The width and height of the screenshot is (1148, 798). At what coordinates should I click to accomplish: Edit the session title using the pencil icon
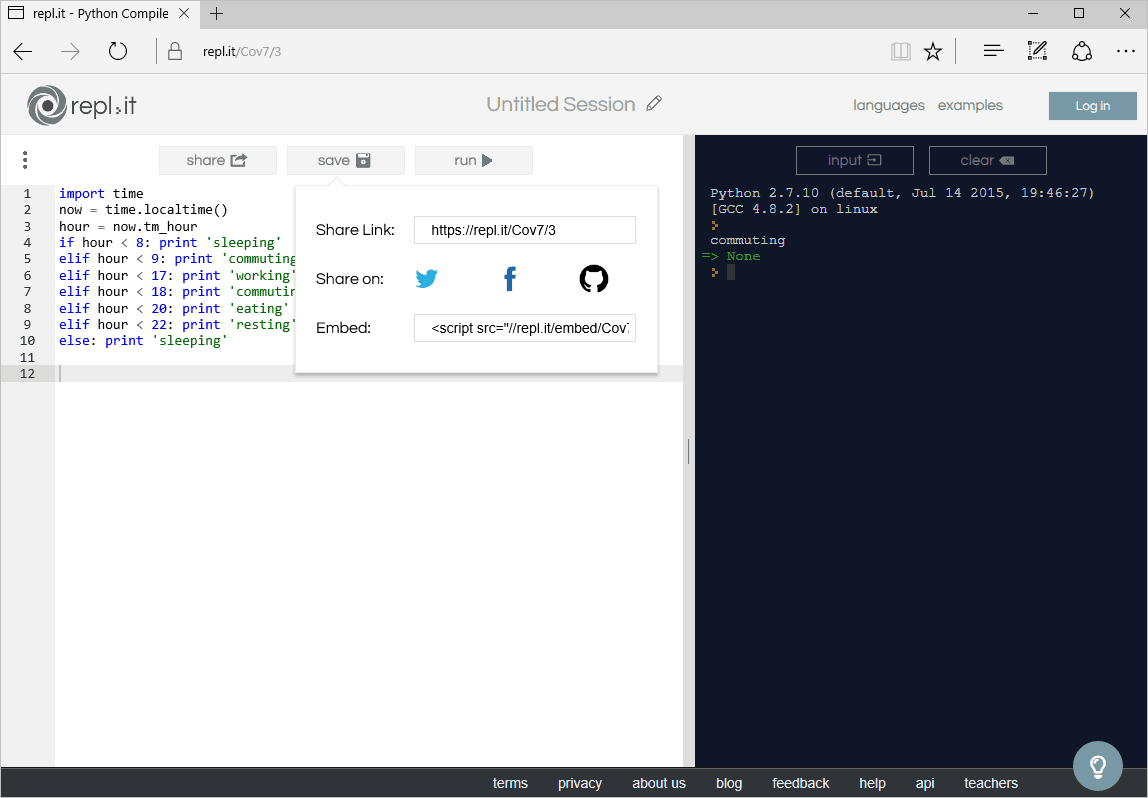[x=655, y=103]
